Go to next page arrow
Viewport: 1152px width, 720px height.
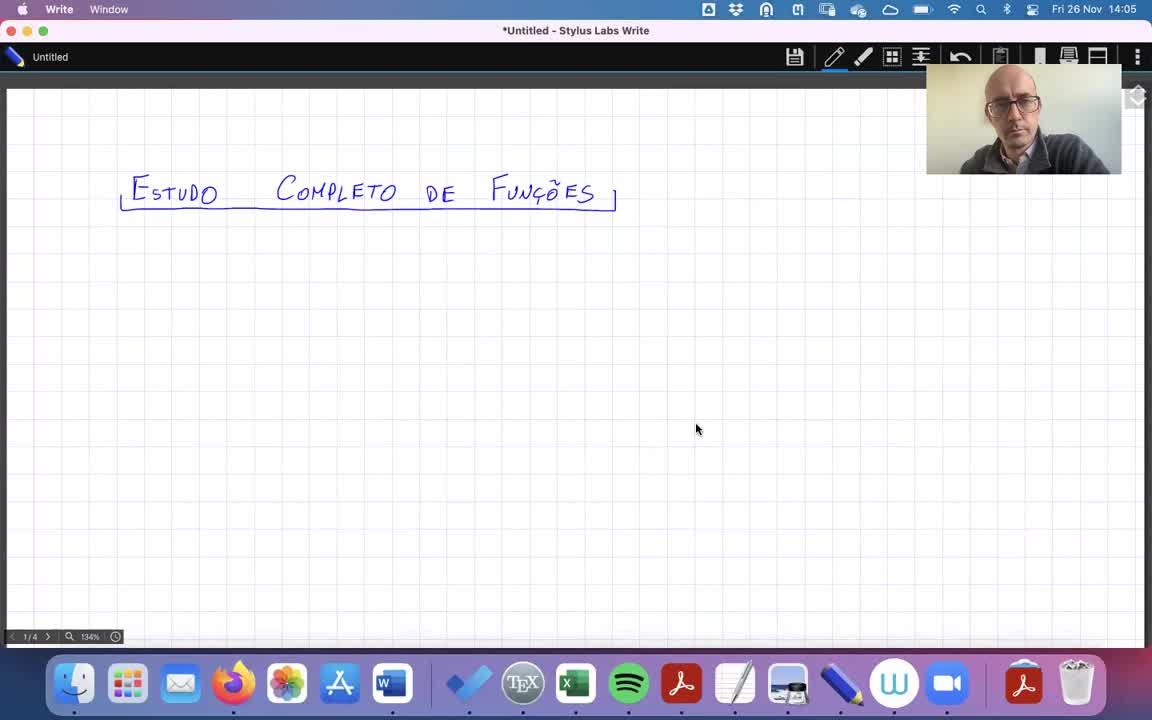(47, 637)
